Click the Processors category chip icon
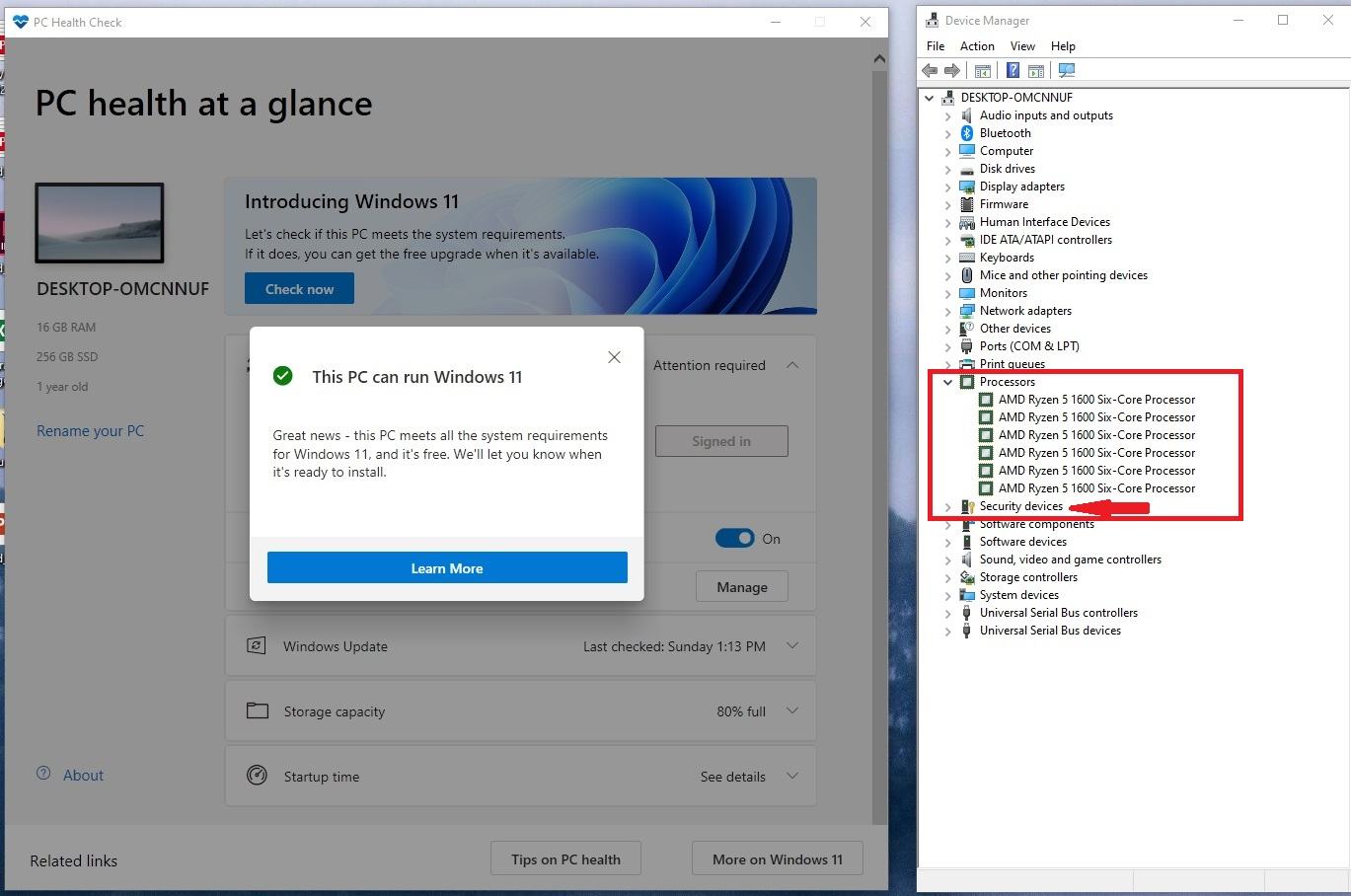The width and height of the screenshot is (1351, 896). [x=967, y=382]
